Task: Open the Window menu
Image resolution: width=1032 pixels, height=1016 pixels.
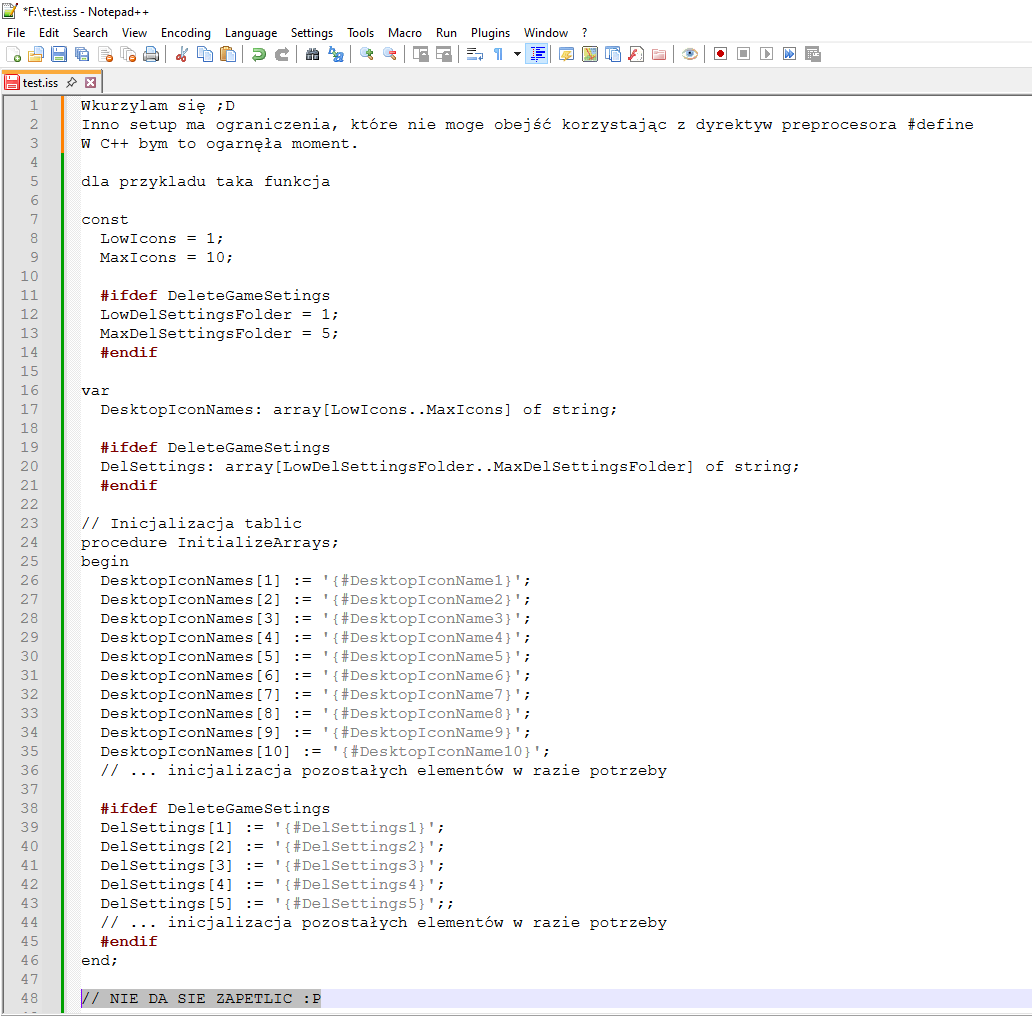Action: click(546, 32)
